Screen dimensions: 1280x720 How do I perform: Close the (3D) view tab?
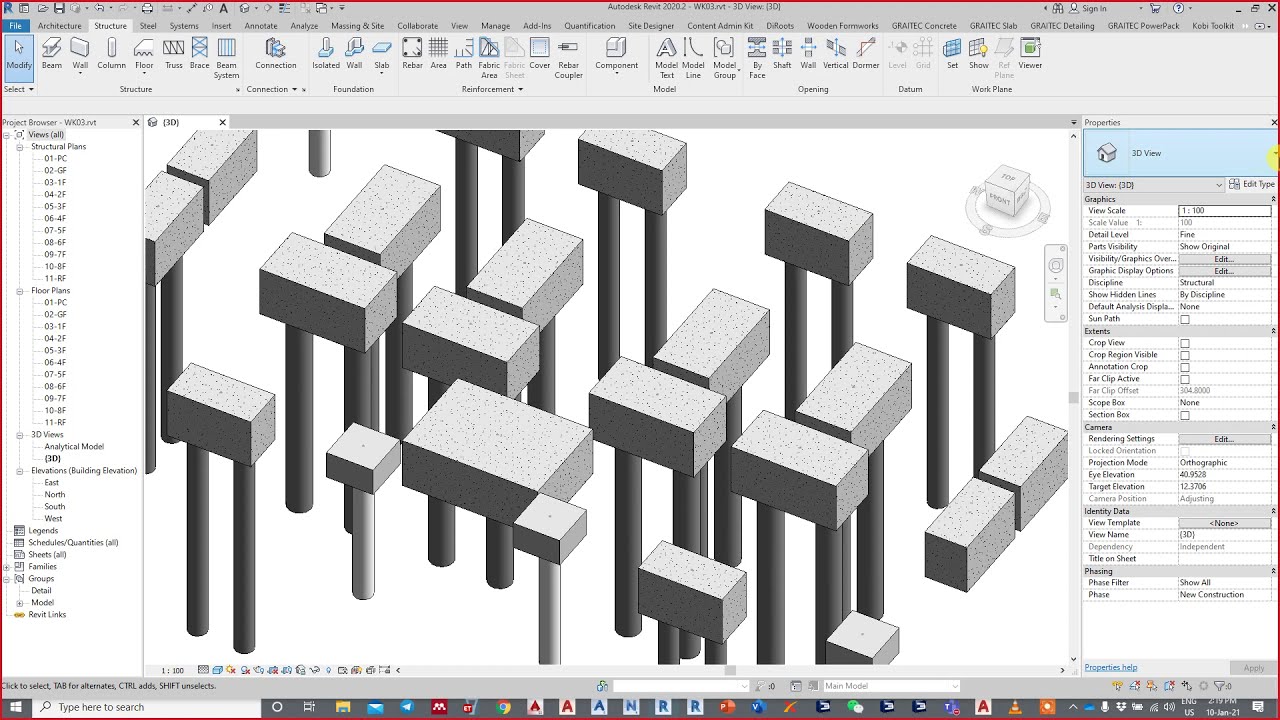[222, 122]
